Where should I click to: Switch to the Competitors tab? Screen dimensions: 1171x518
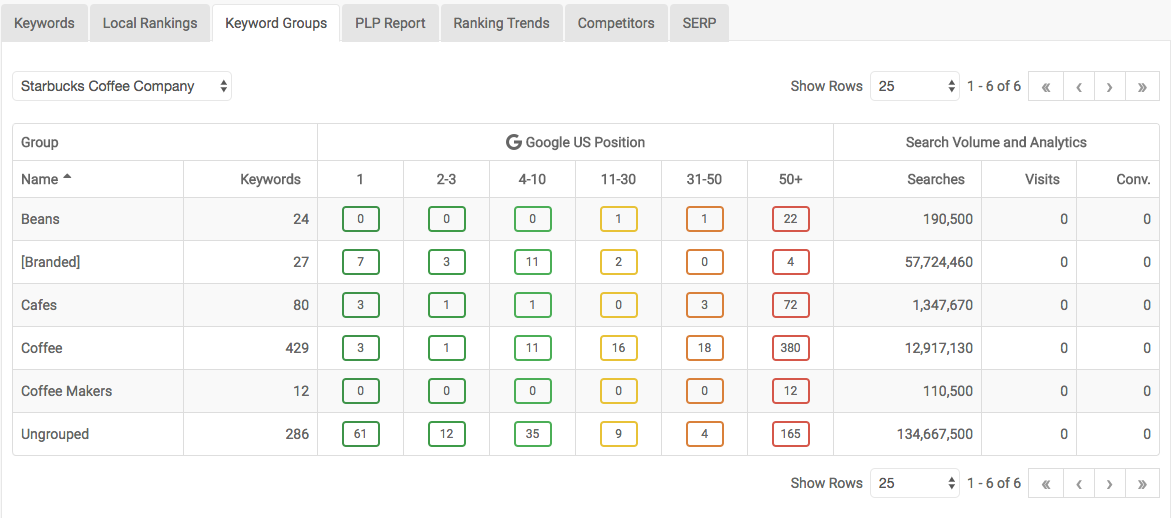click(x=616, y=22)
